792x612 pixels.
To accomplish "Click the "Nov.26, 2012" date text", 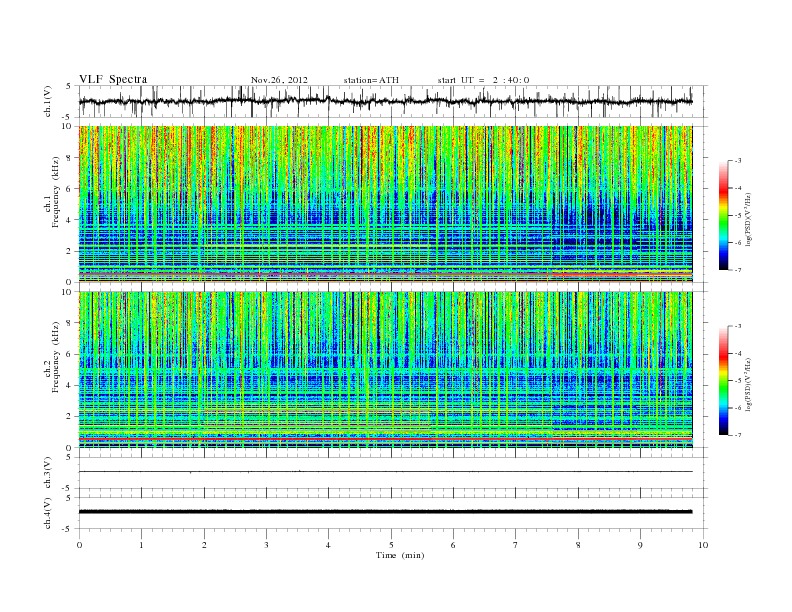I will pos(279,80).
